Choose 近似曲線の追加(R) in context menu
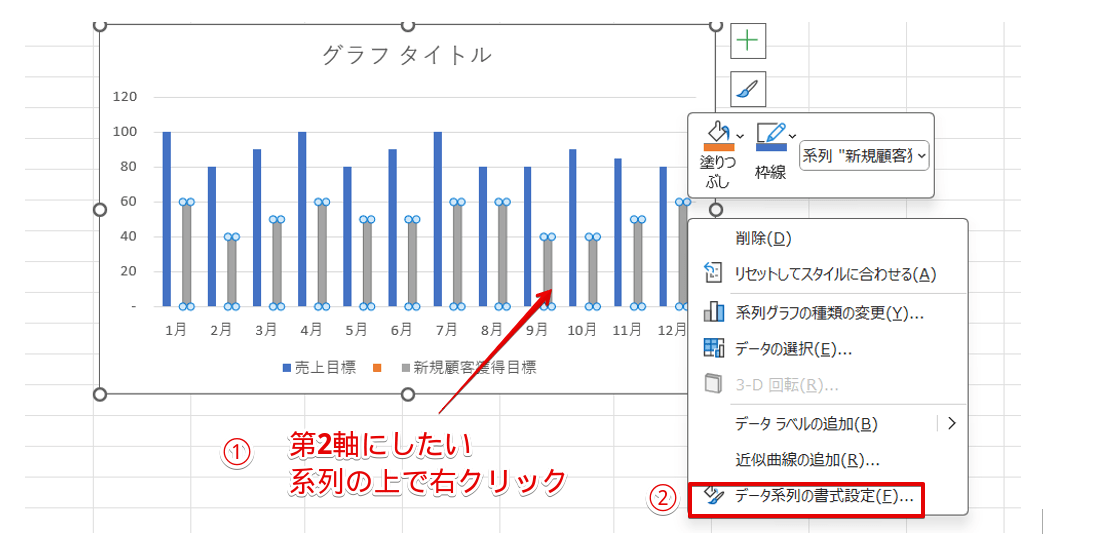 [x=807, y=460]
